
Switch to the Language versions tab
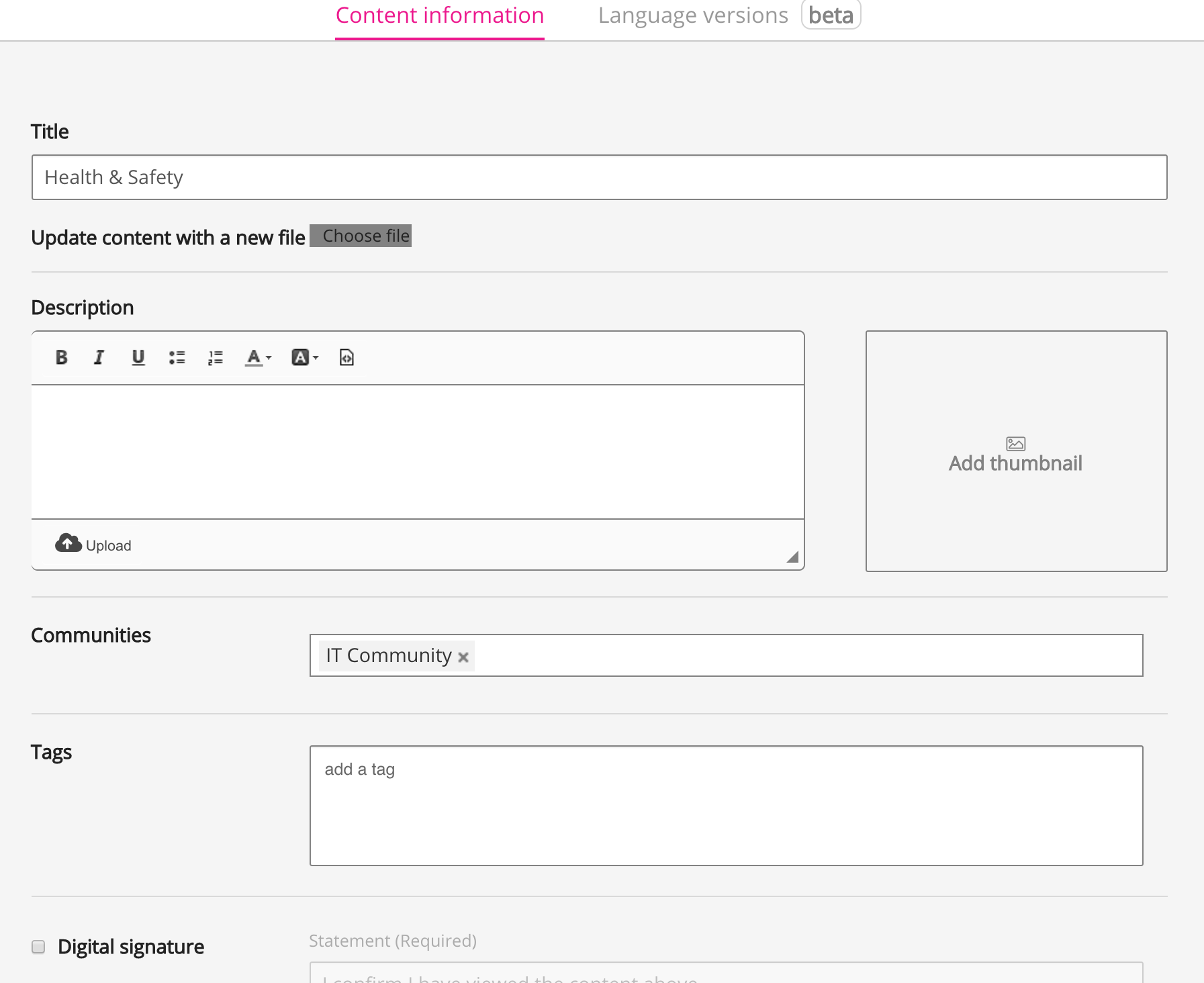tap(692, 15)
